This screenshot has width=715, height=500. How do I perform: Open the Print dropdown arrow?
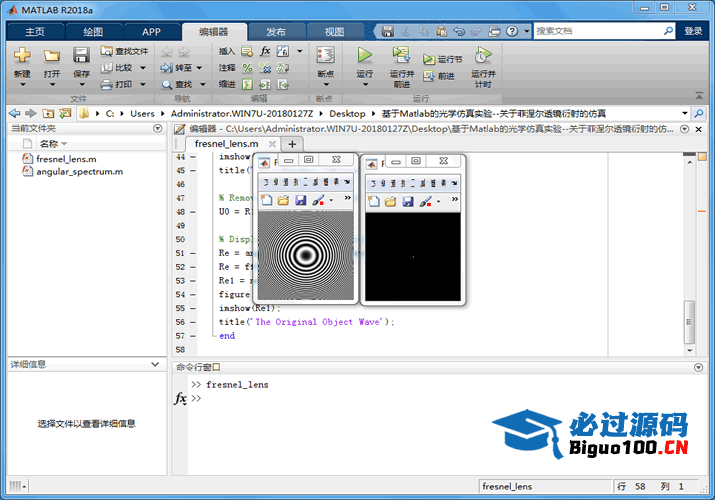[x=143, y=84]
